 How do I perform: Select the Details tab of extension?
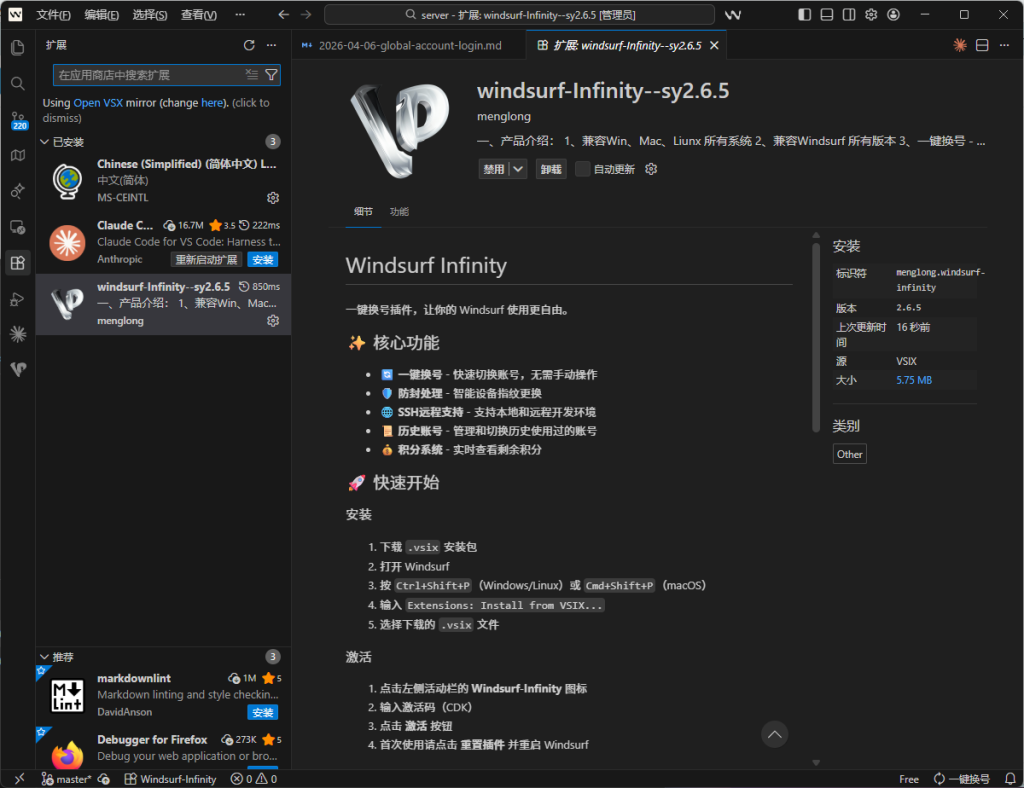click(x=363, y=212)
